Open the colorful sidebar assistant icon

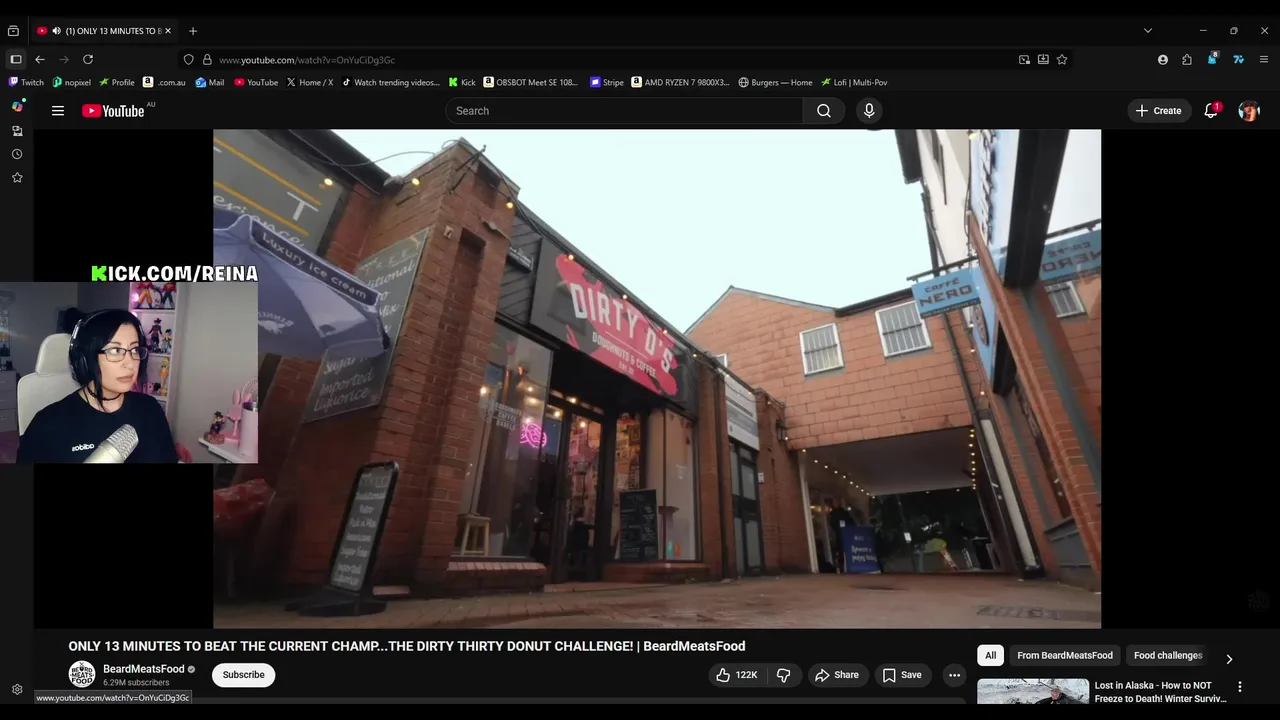[17, 106]
